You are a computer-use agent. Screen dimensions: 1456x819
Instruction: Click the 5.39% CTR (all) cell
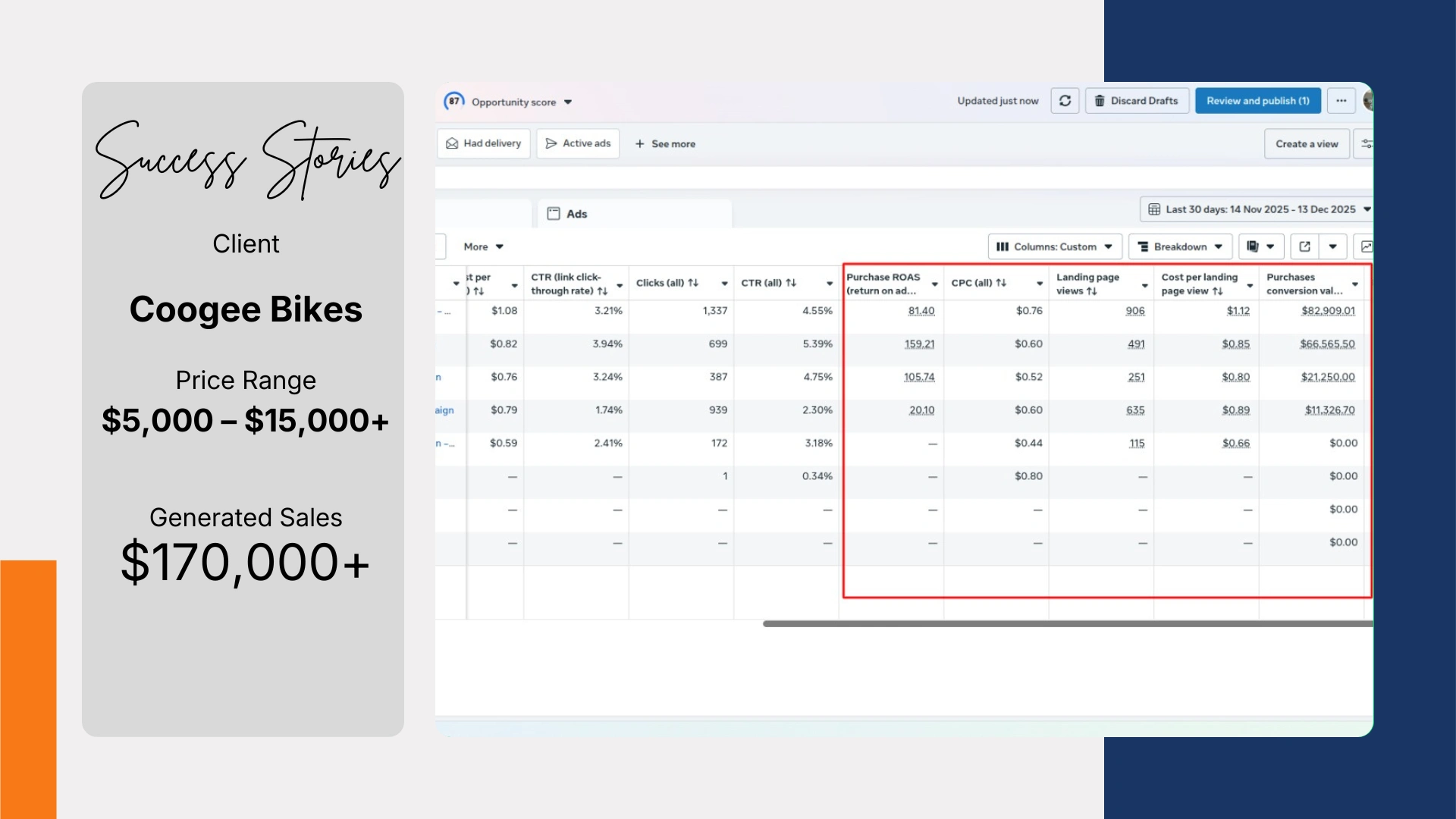817,344
